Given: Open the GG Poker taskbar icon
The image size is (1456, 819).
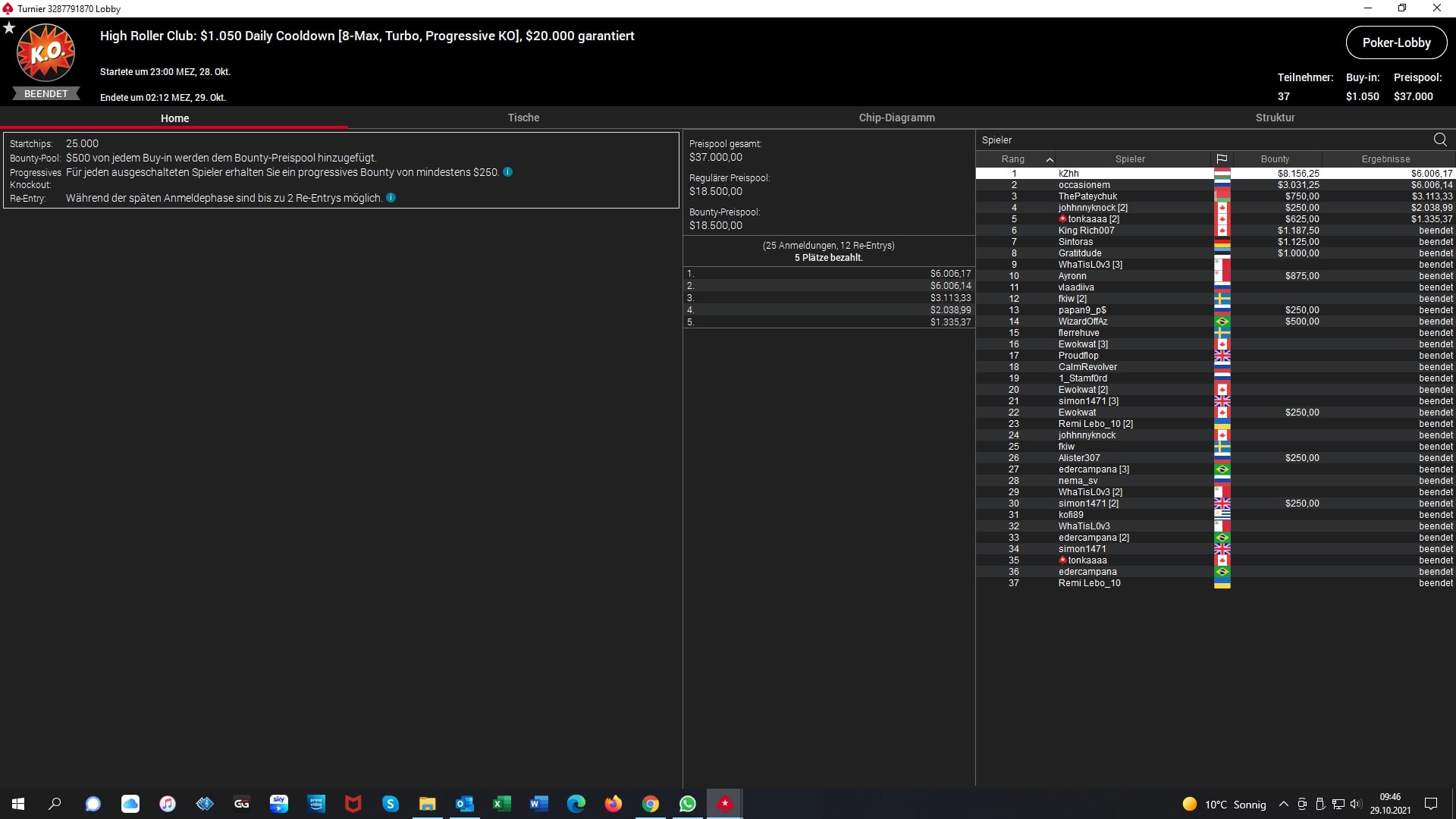Looking at the screenshot, I should [242, 804].
